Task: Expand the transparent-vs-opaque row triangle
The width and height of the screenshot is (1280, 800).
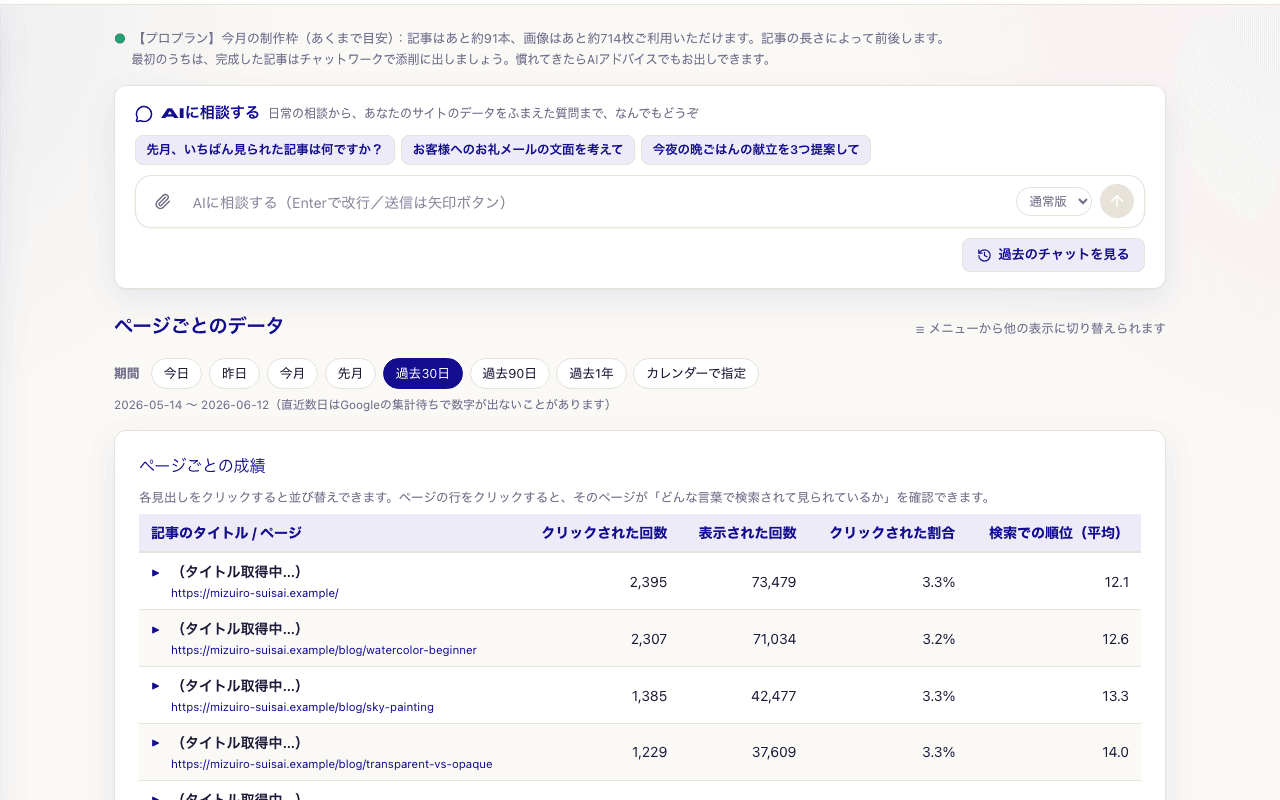Action: (155, 743)
